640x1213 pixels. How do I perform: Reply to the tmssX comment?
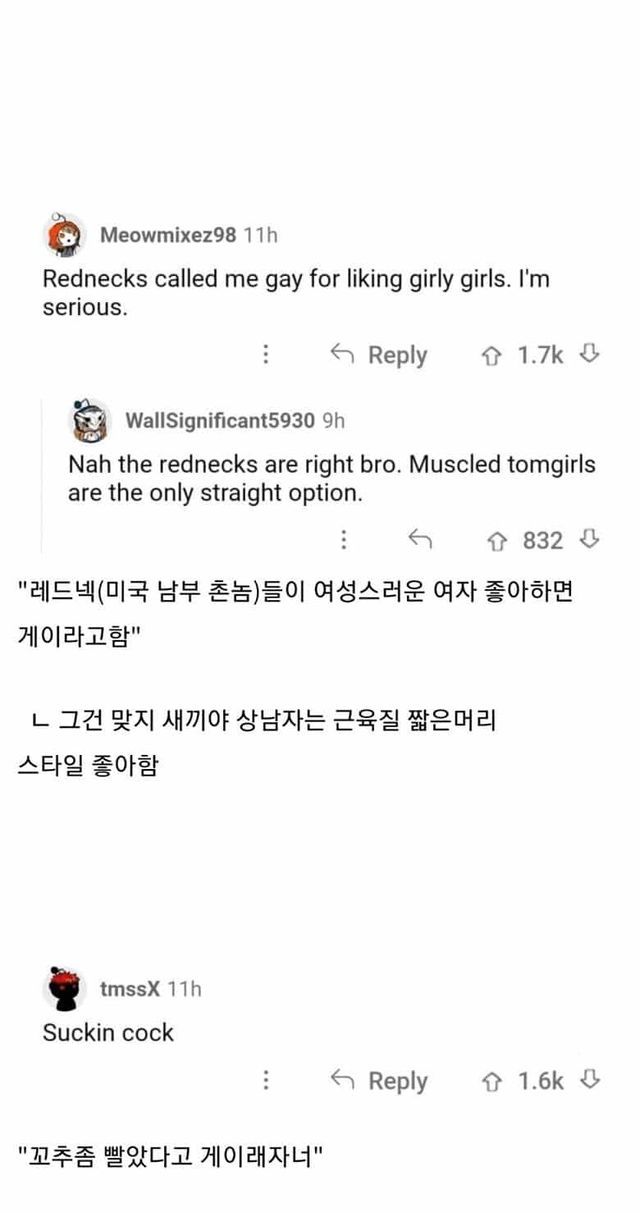[x=379, y=1080]
